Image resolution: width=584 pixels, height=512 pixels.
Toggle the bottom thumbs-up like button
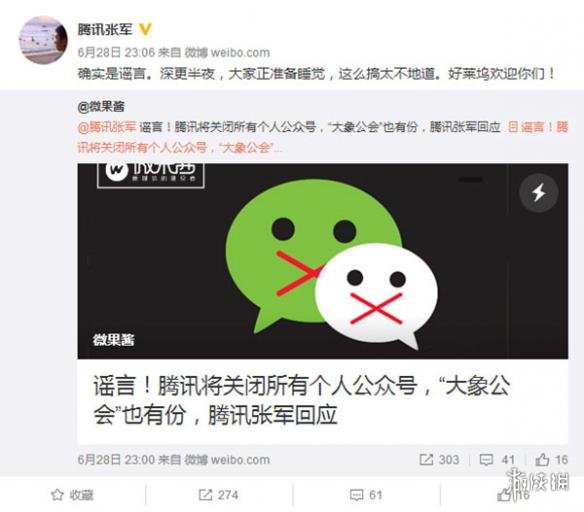pos(513,495)
